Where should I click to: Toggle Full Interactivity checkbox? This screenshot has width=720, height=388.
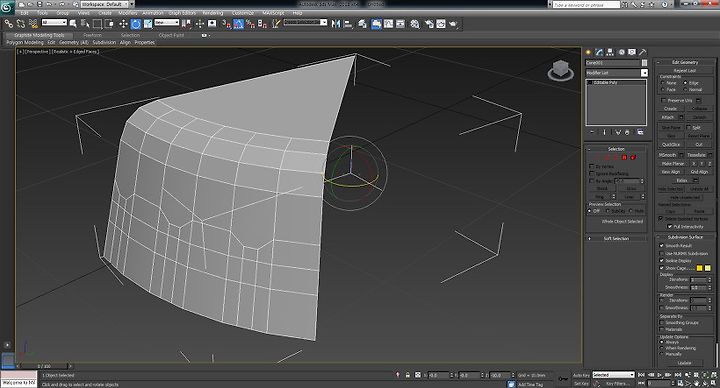coord(670,226)
